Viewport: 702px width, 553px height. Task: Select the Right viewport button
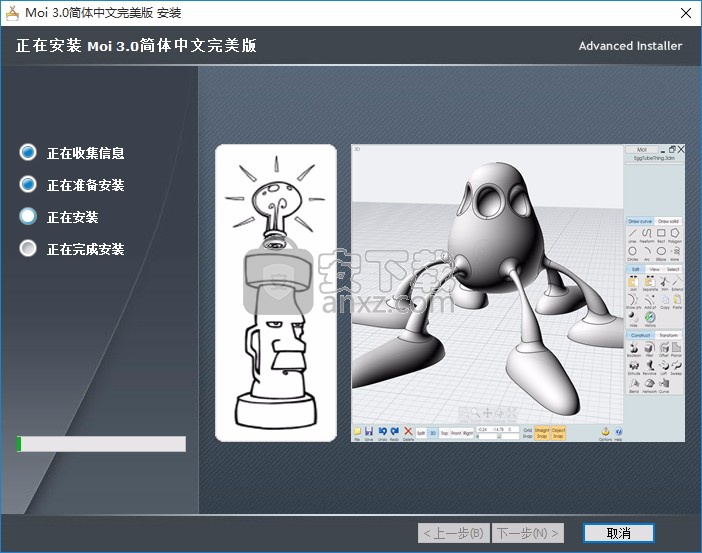[x=468, y=433]
